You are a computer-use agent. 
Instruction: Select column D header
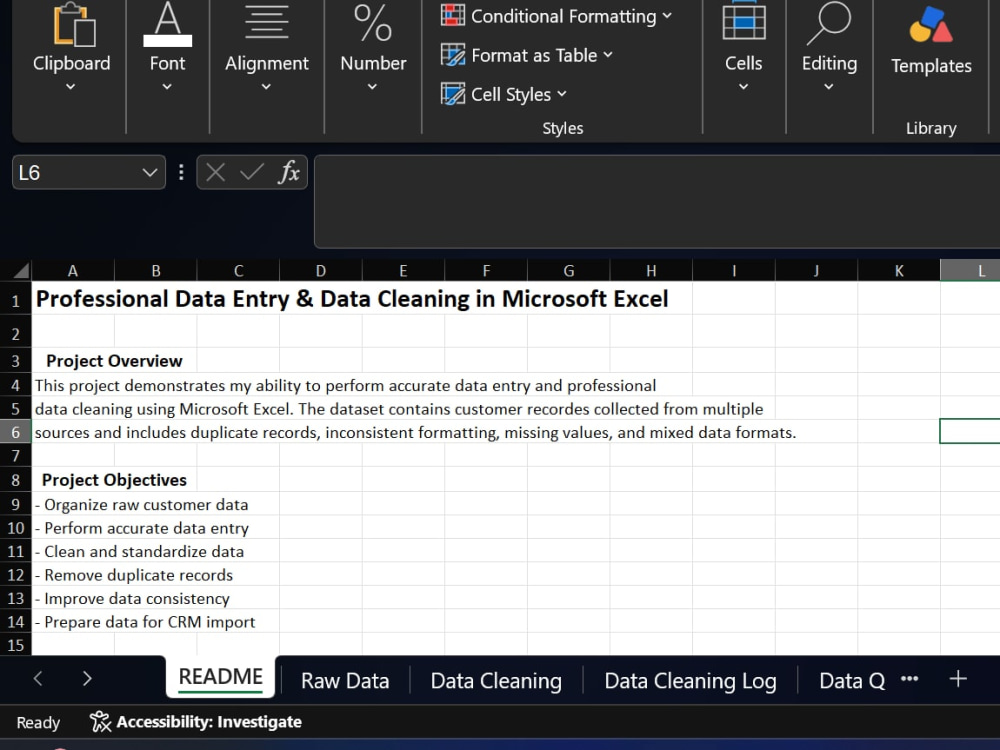coord(321,271)
